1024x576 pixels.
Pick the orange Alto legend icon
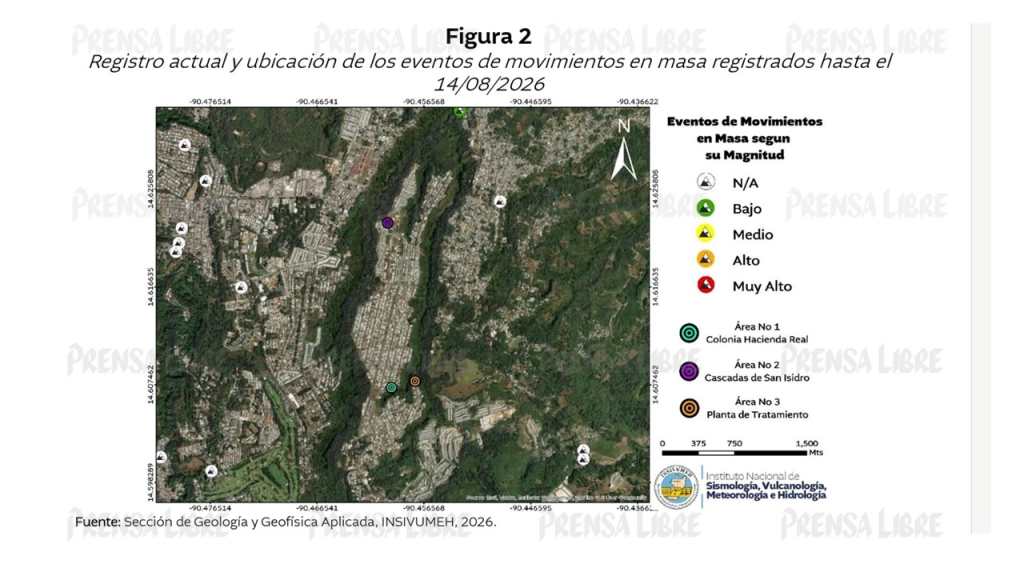coord(705,259)
